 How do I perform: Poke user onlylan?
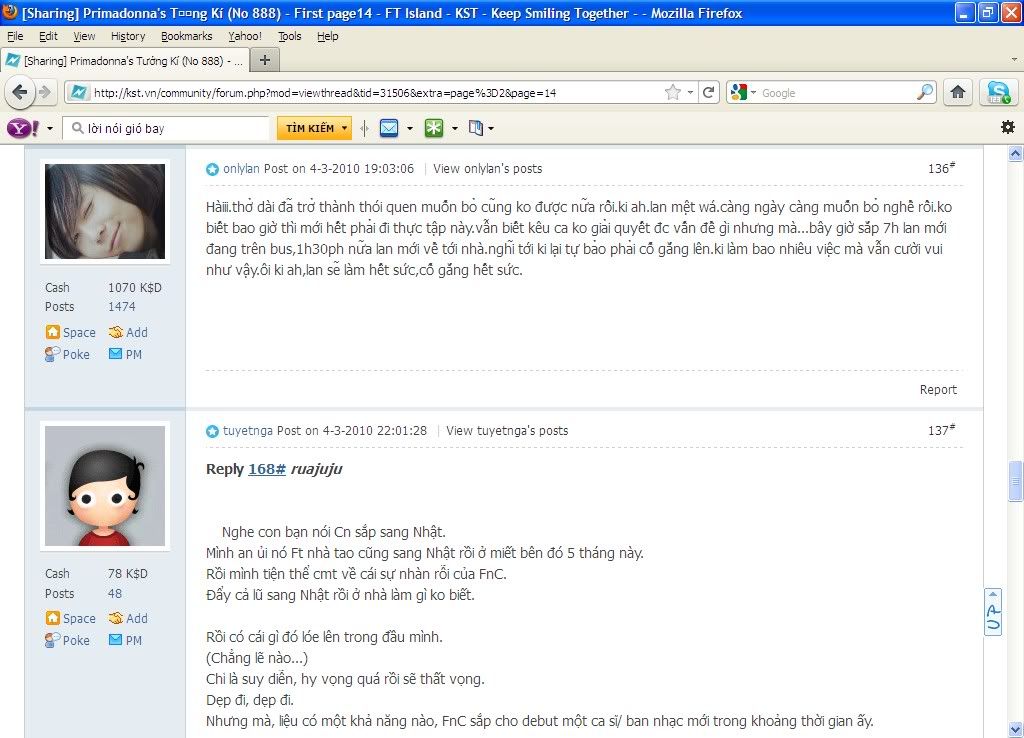pyautogui.click(x=67, y=354)
